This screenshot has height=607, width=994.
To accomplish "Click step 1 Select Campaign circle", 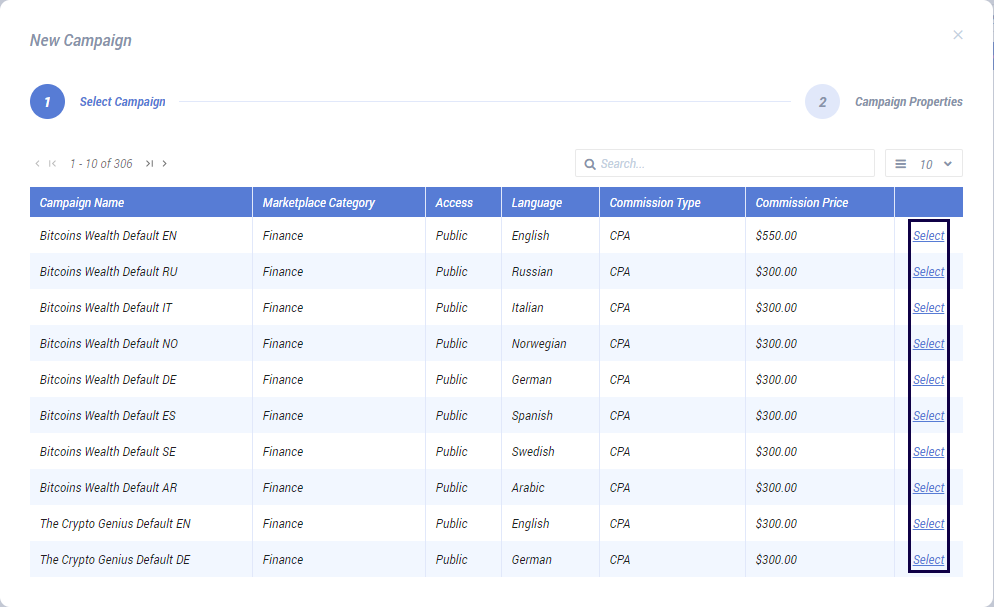I will tap(47, 102).
